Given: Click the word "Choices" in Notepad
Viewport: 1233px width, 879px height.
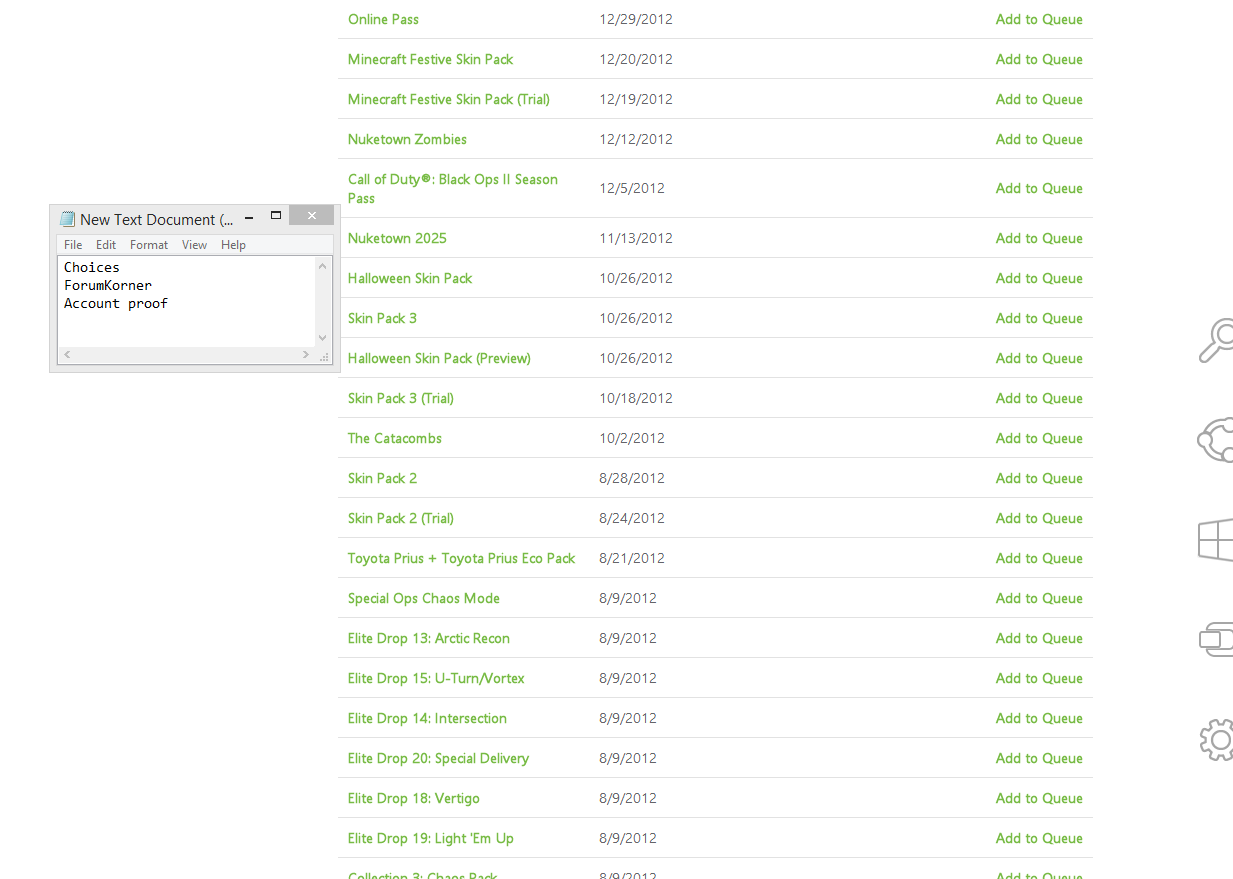Looking at the screenshot, I should click(92, 267).
